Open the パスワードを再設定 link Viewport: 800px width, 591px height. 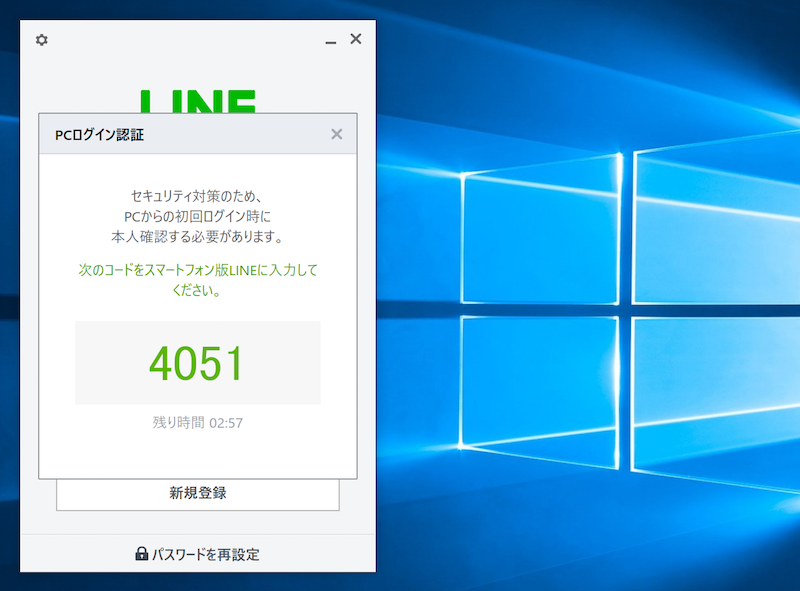[x=205, y=554]
